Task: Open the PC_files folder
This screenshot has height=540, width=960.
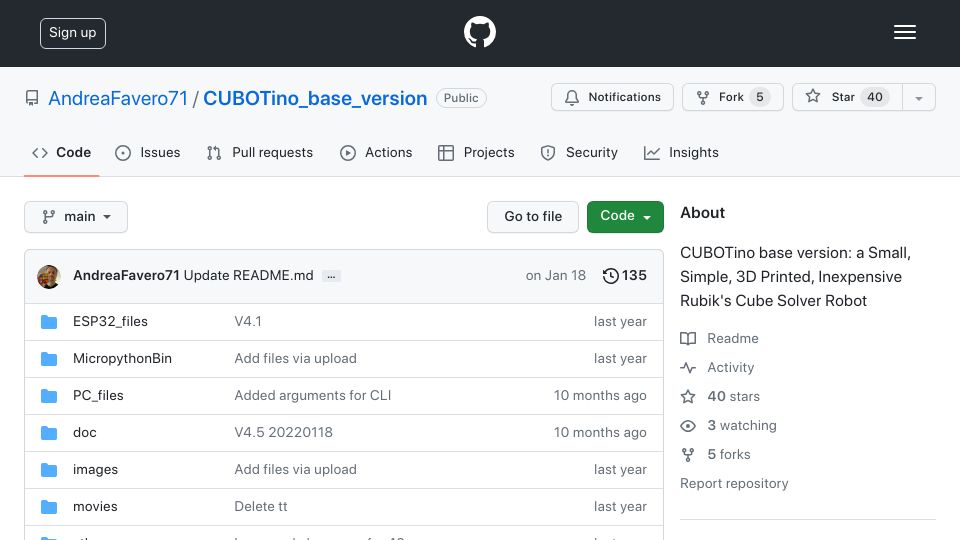Action: point(98,396)
